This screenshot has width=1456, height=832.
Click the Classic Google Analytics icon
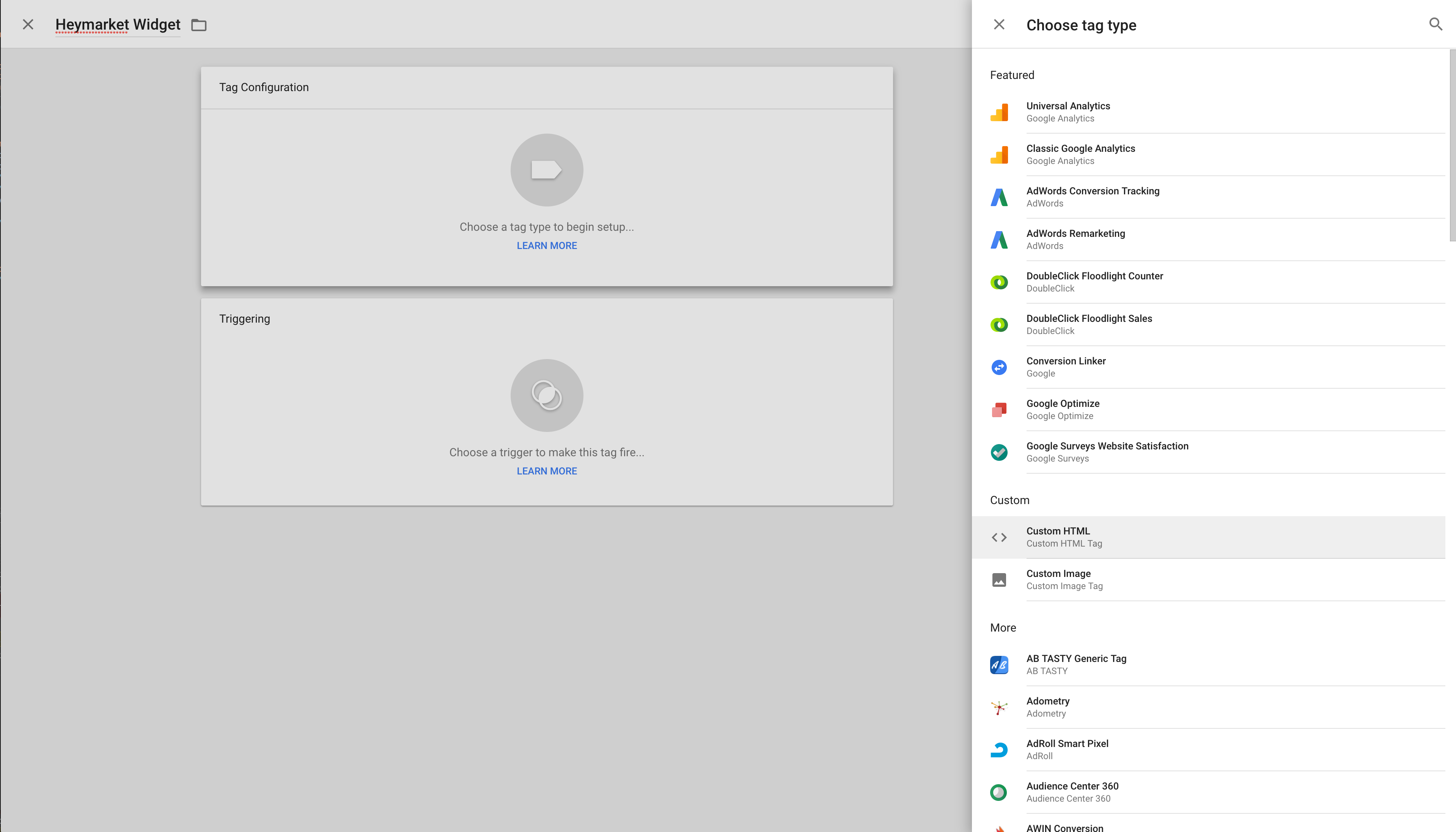pyautogui.click(x=998, y=154)
